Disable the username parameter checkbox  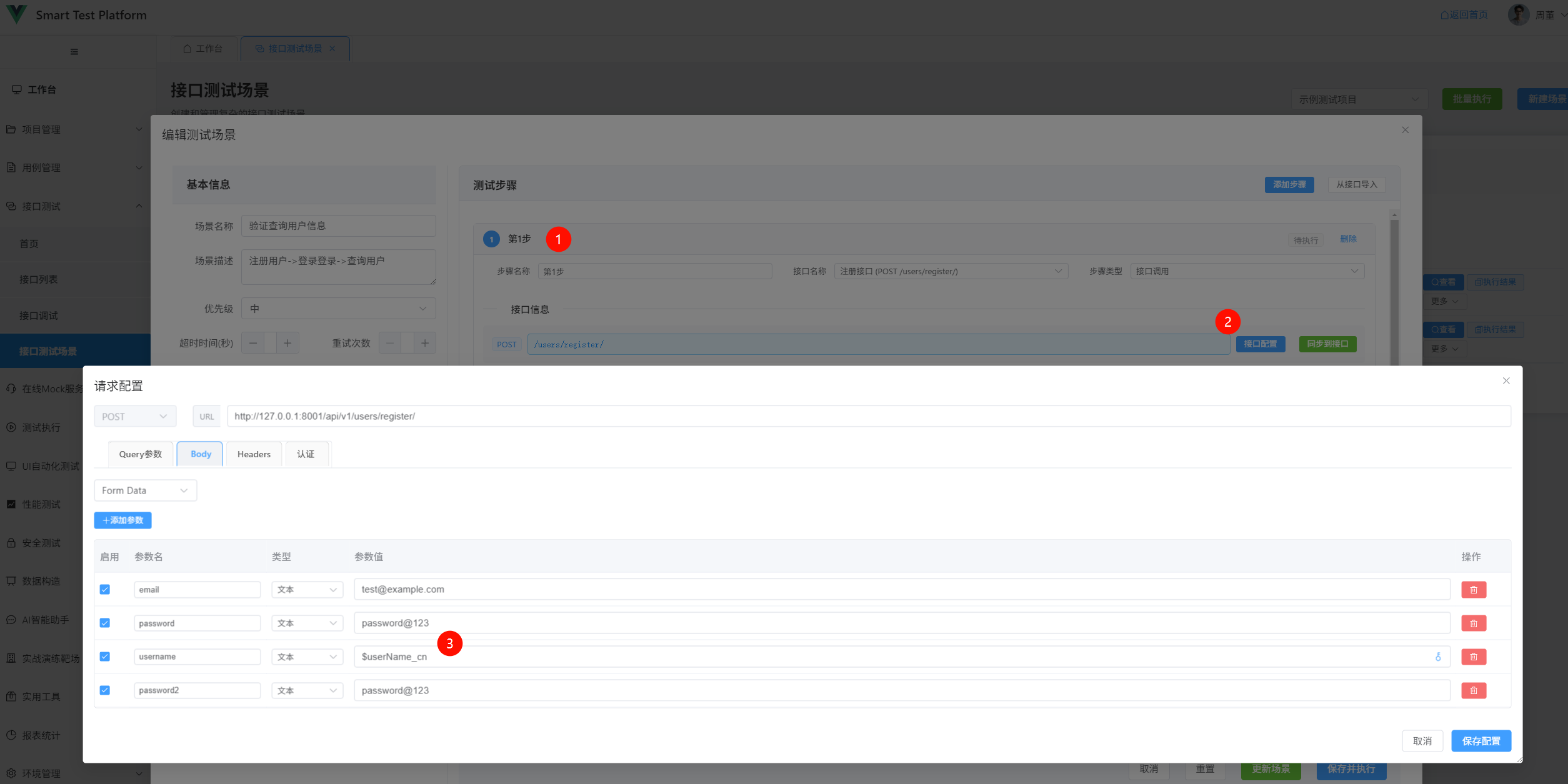click(x=105, y=657)
